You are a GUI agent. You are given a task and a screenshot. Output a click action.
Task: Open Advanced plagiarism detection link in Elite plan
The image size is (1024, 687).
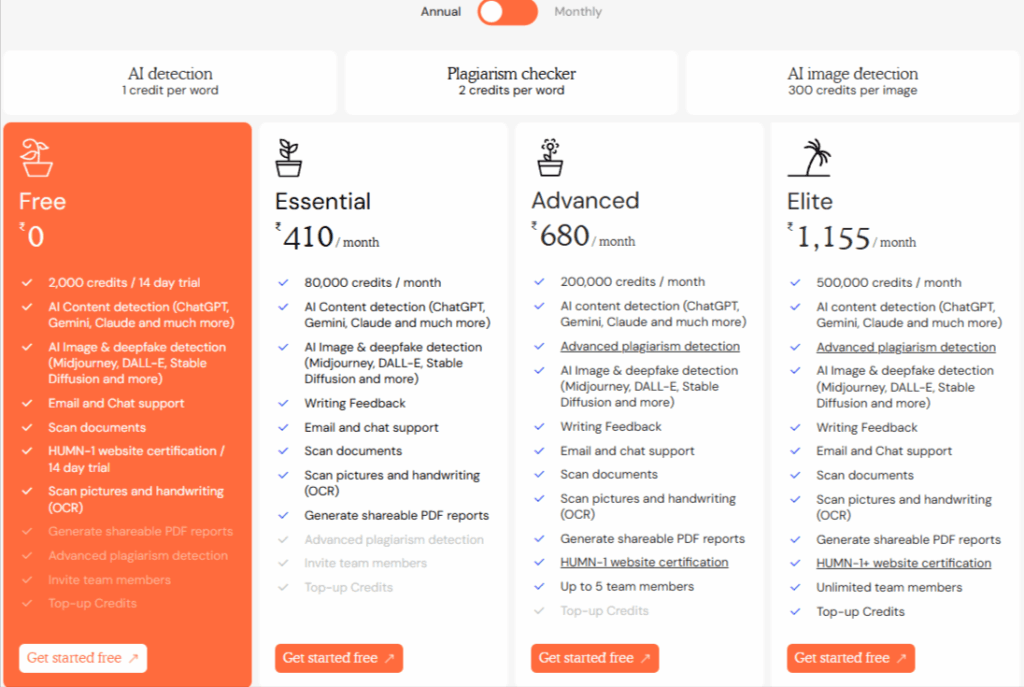(x=906, y=348)
